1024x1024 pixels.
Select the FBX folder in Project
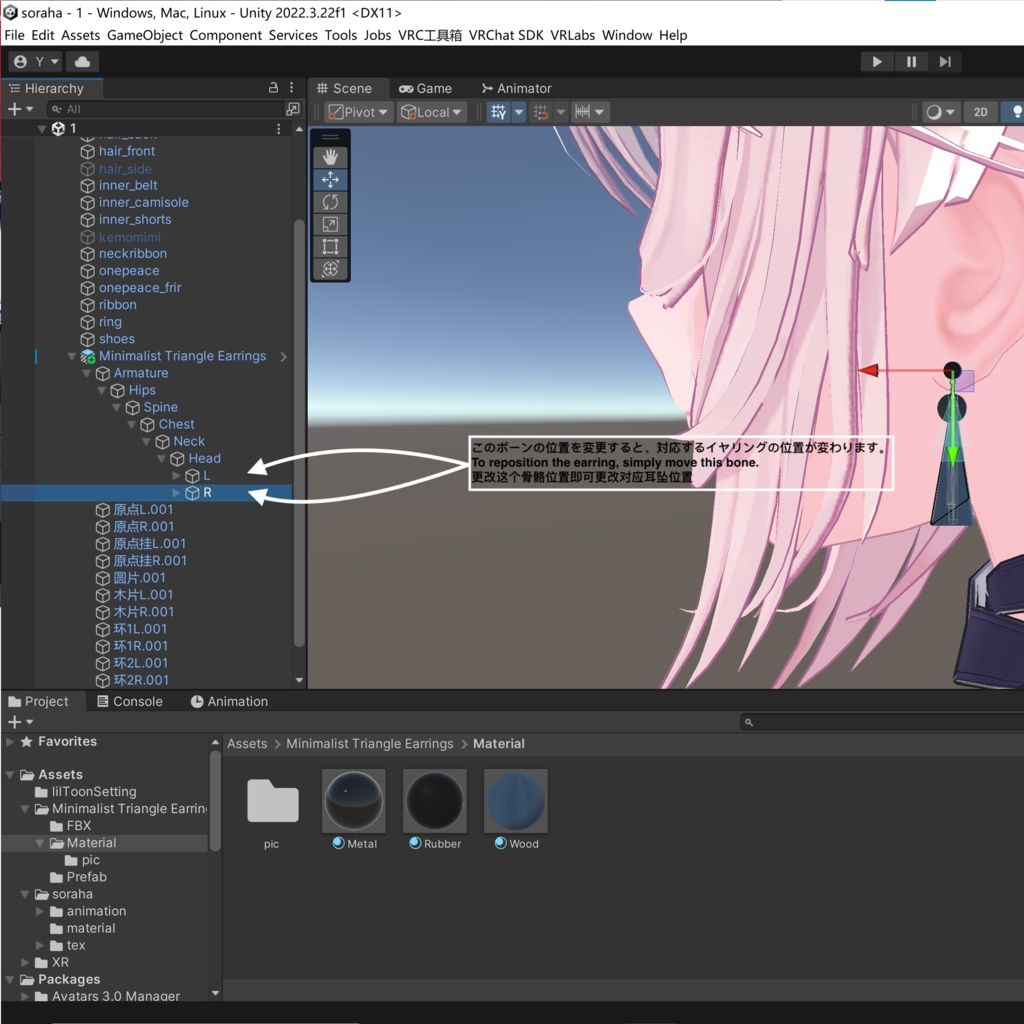coord(78,825)
